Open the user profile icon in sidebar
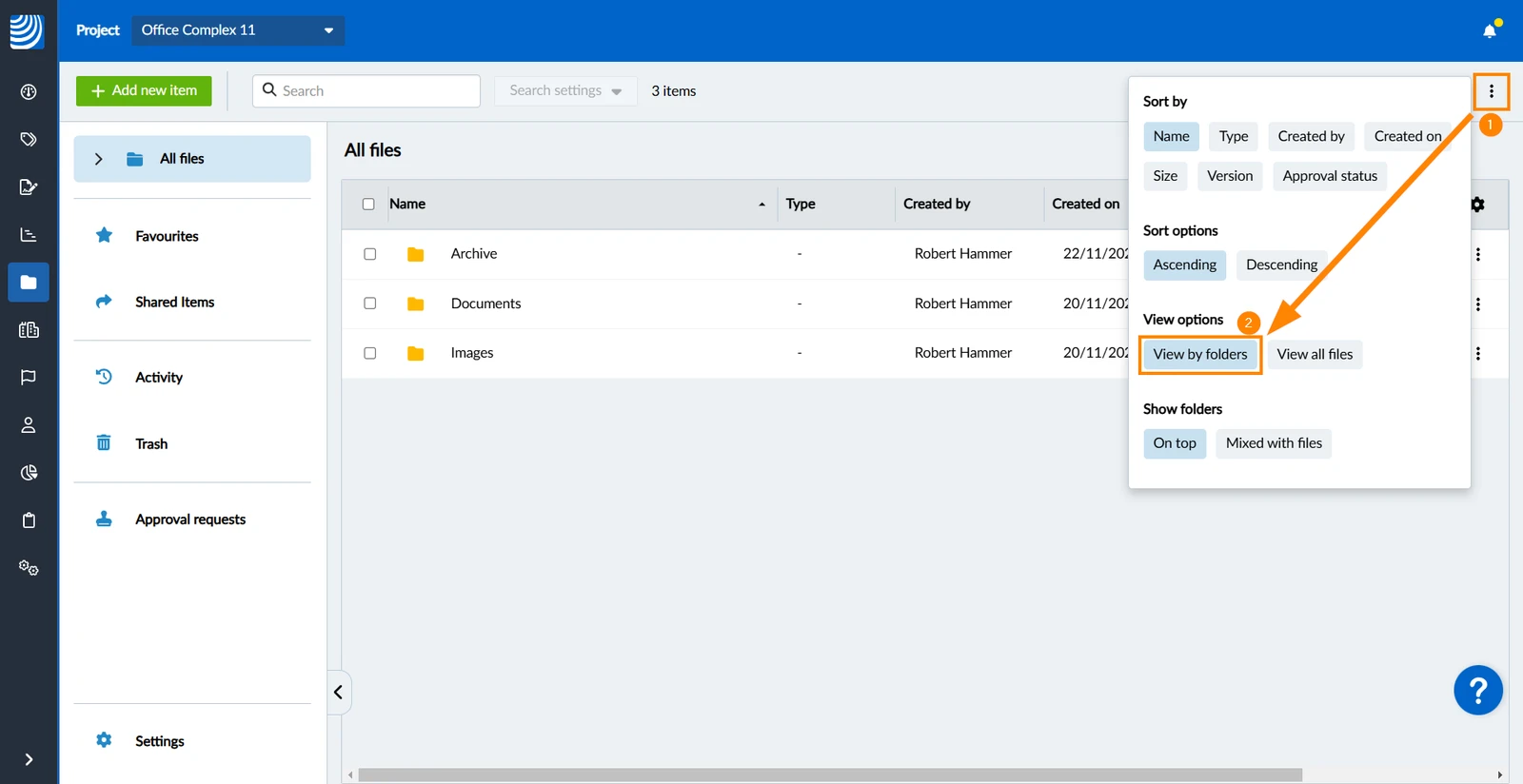Viewport: 1523px width, 784px height. [29, 424]
